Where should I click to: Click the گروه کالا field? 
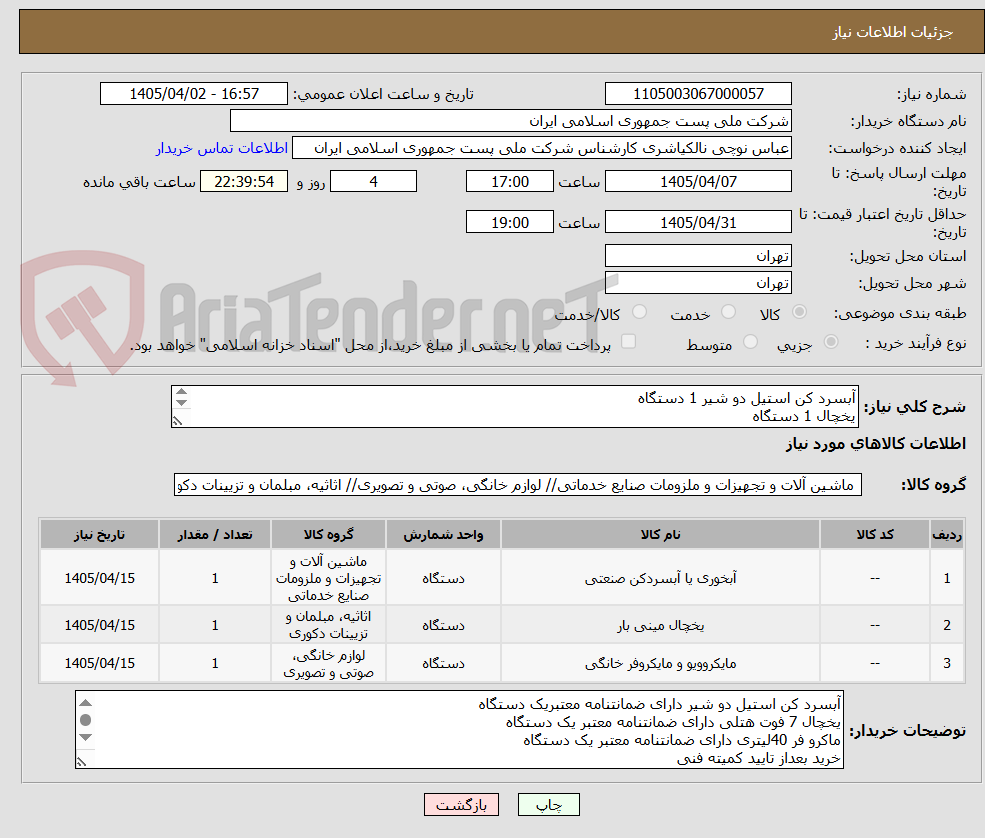point(518,485)
